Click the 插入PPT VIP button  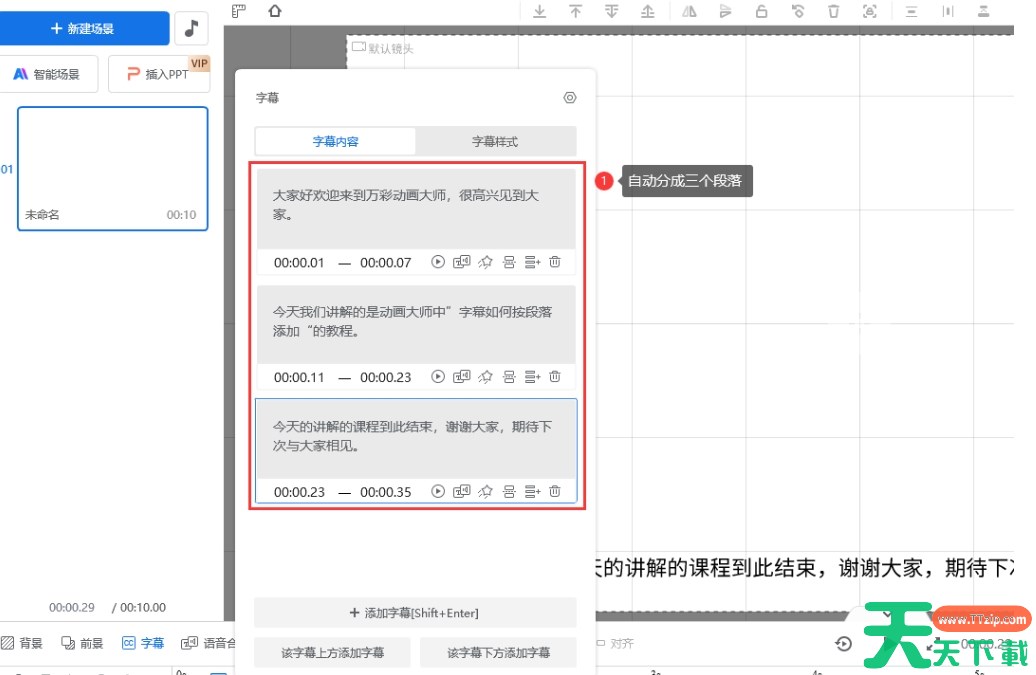159,73
